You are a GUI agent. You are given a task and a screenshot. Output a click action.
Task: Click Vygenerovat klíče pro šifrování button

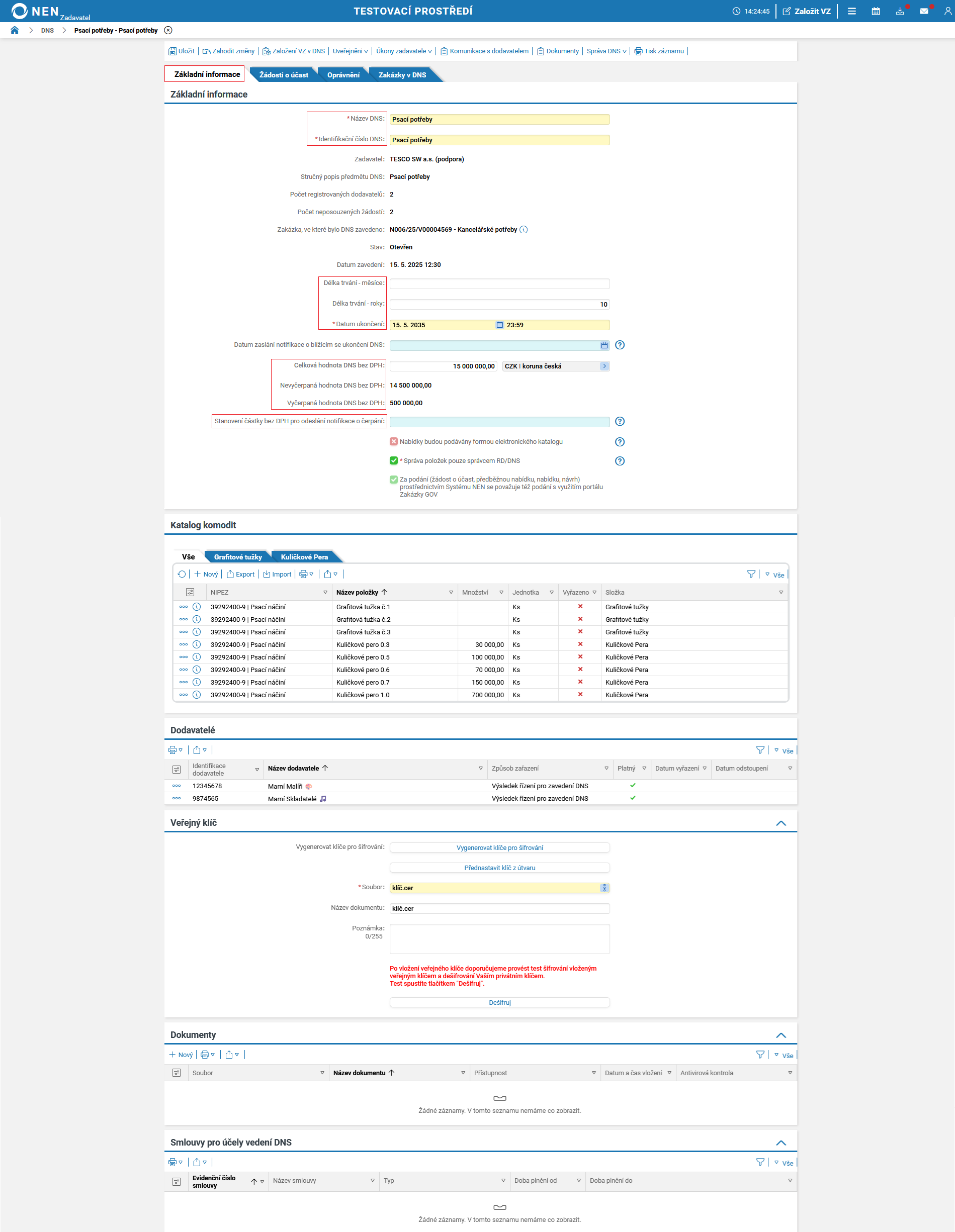pos(499,848)
